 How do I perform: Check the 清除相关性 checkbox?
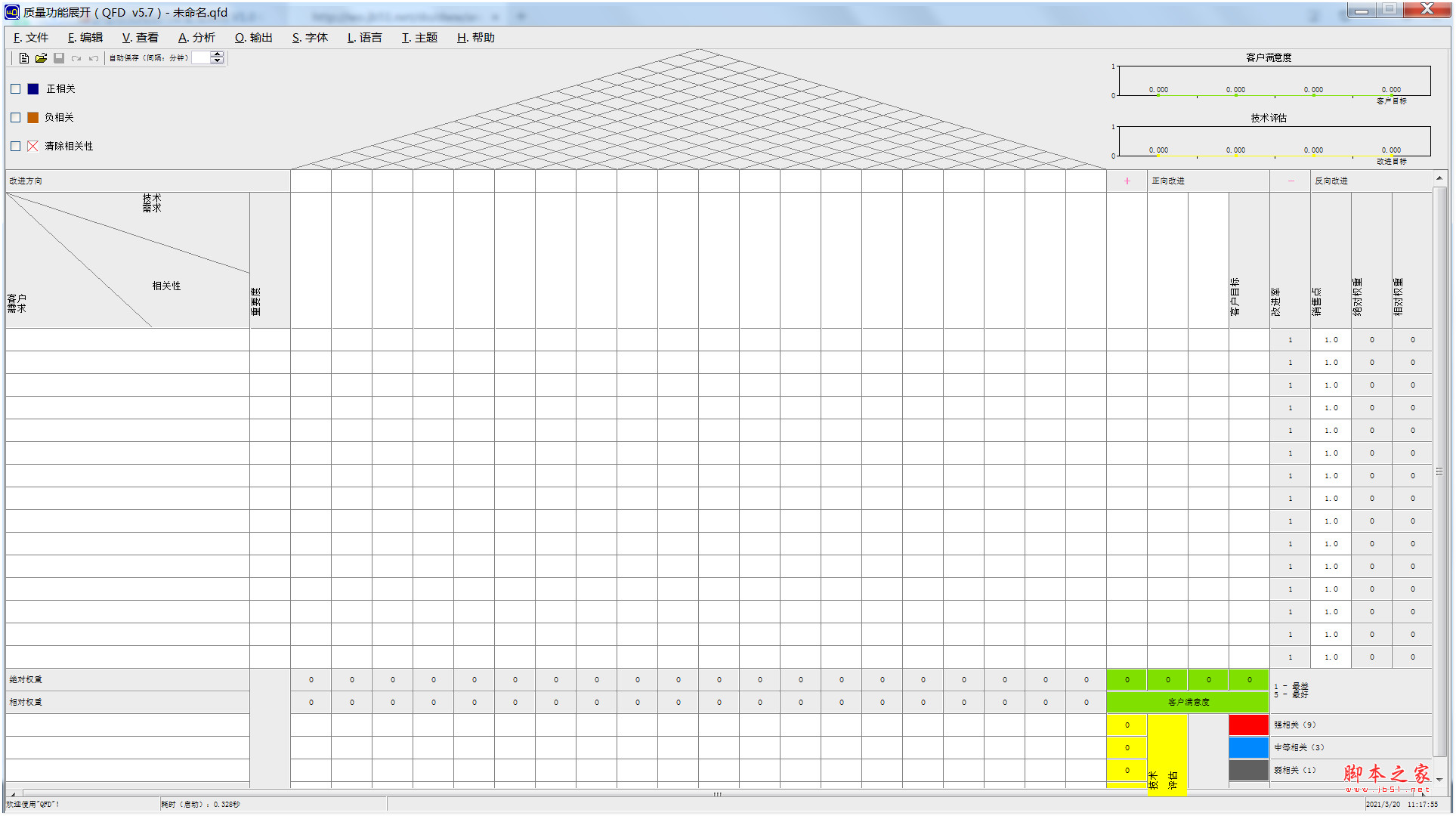coord(16,147)
